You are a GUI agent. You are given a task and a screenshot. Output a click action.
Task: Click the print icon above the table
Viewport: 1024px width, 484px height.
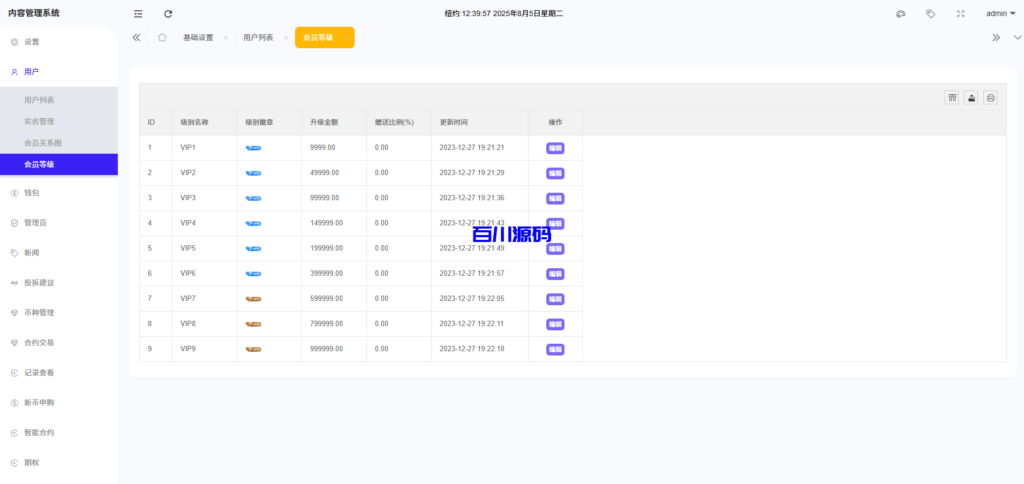pos(990,97)
